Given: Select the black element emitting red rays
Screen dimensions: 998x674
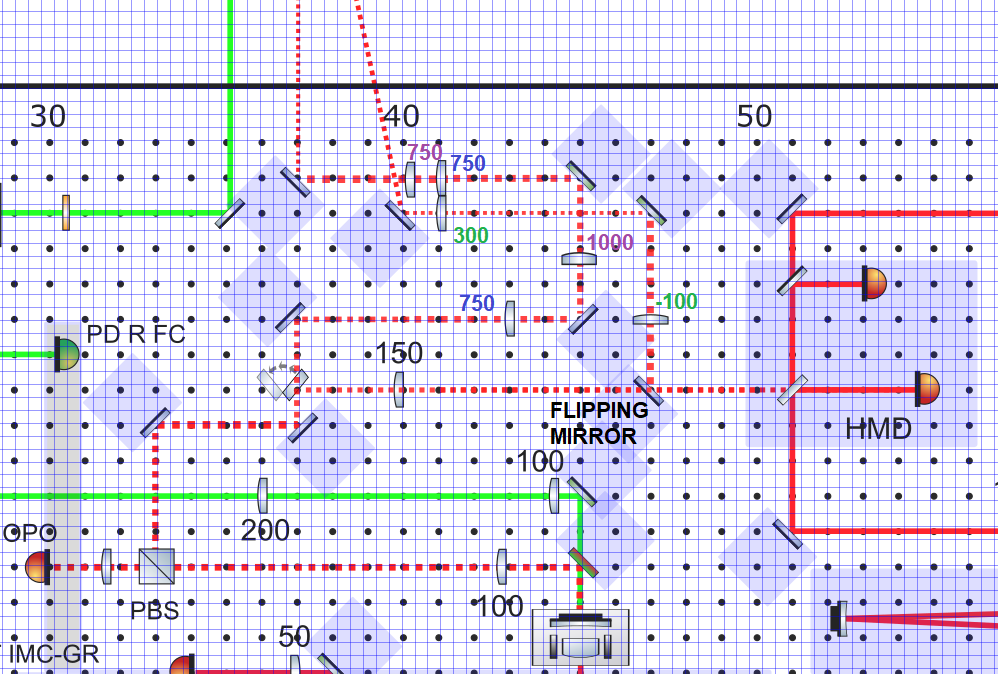Looking at the screenshot, I should click(839, 619).
